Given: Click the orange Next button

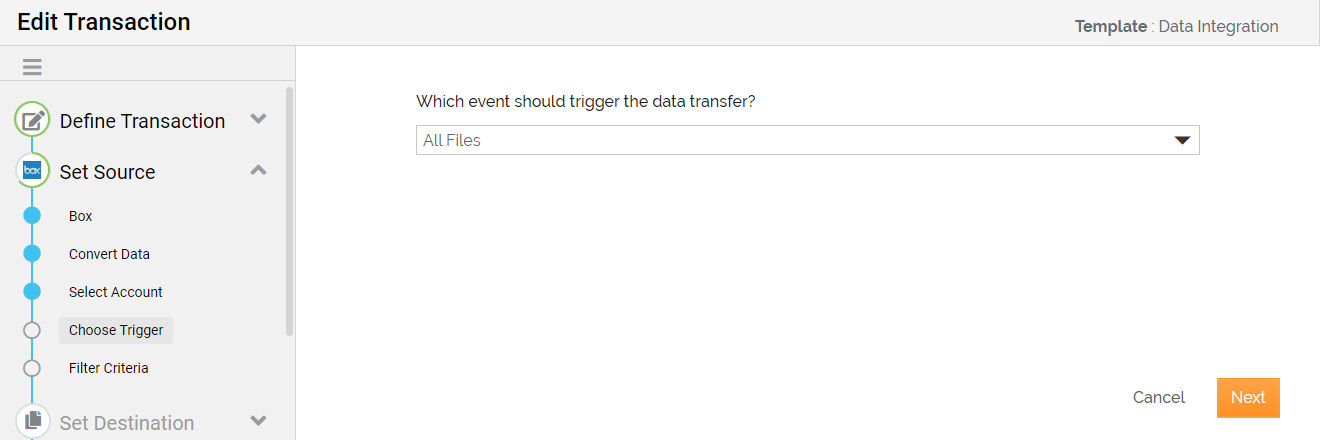Looking at the screenshot, I should [1248, 397].
